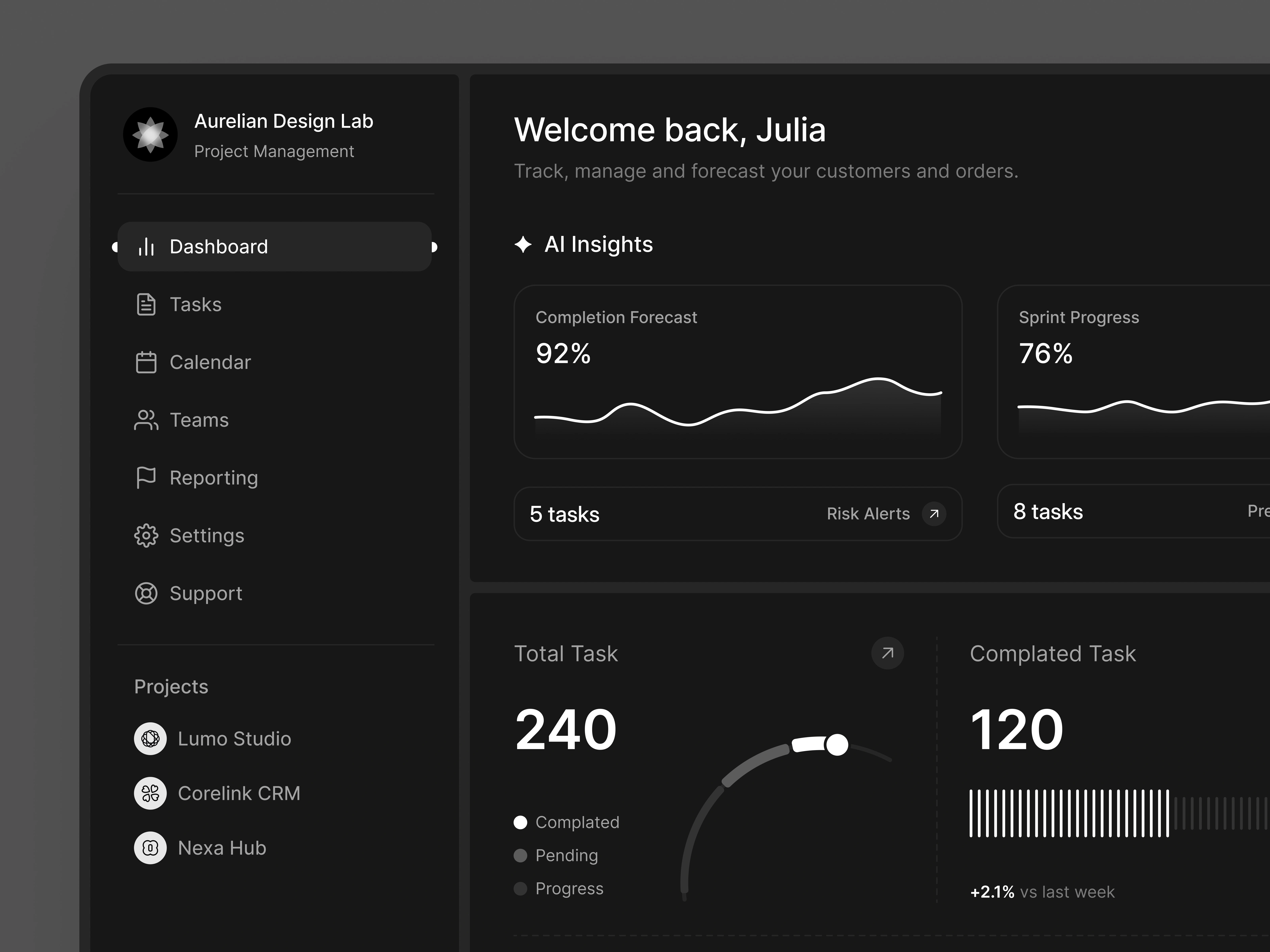
Task: Click the Dashboard bar chart icon
Action: coord(146,247)
